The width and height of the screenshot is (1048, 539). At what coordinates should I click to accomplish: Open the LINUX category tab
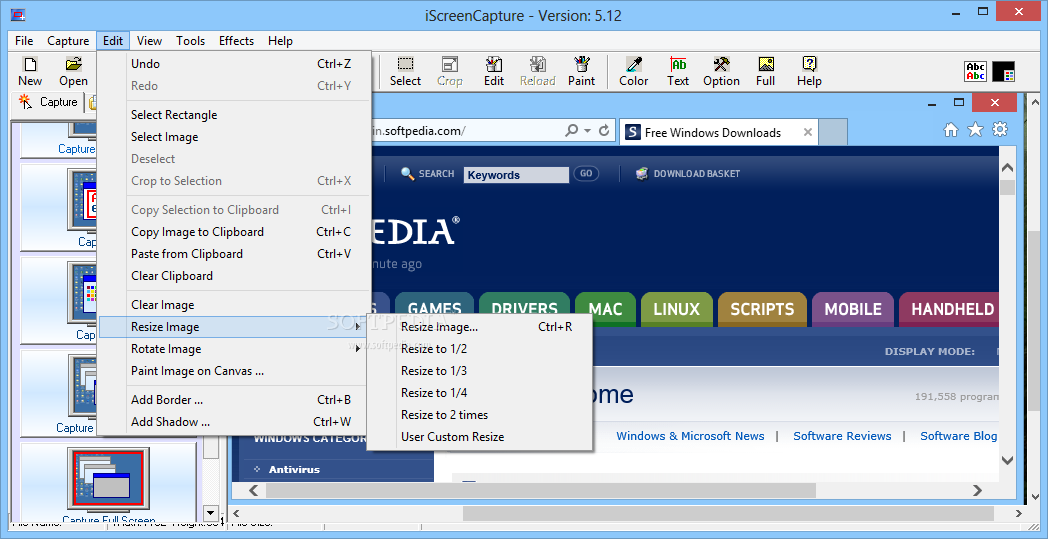click(676, 310)
